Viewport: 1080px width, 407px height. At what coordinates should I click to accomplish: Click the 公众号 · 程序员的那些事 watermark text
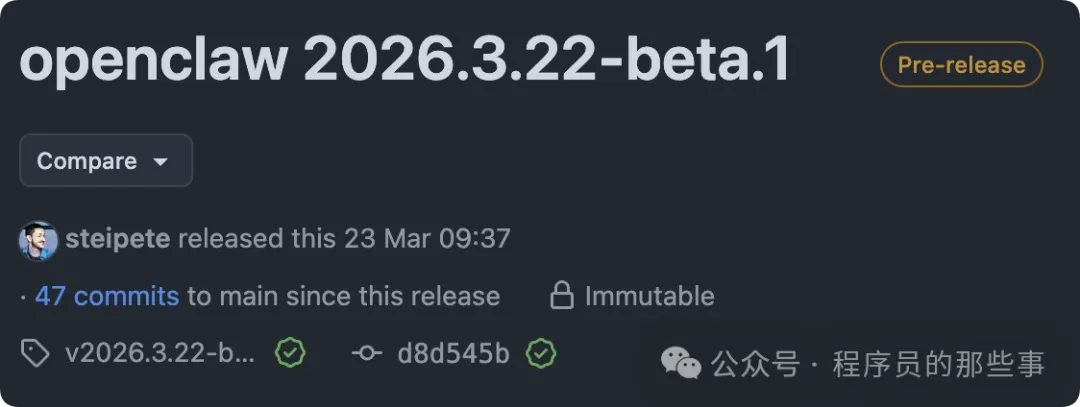878,365
